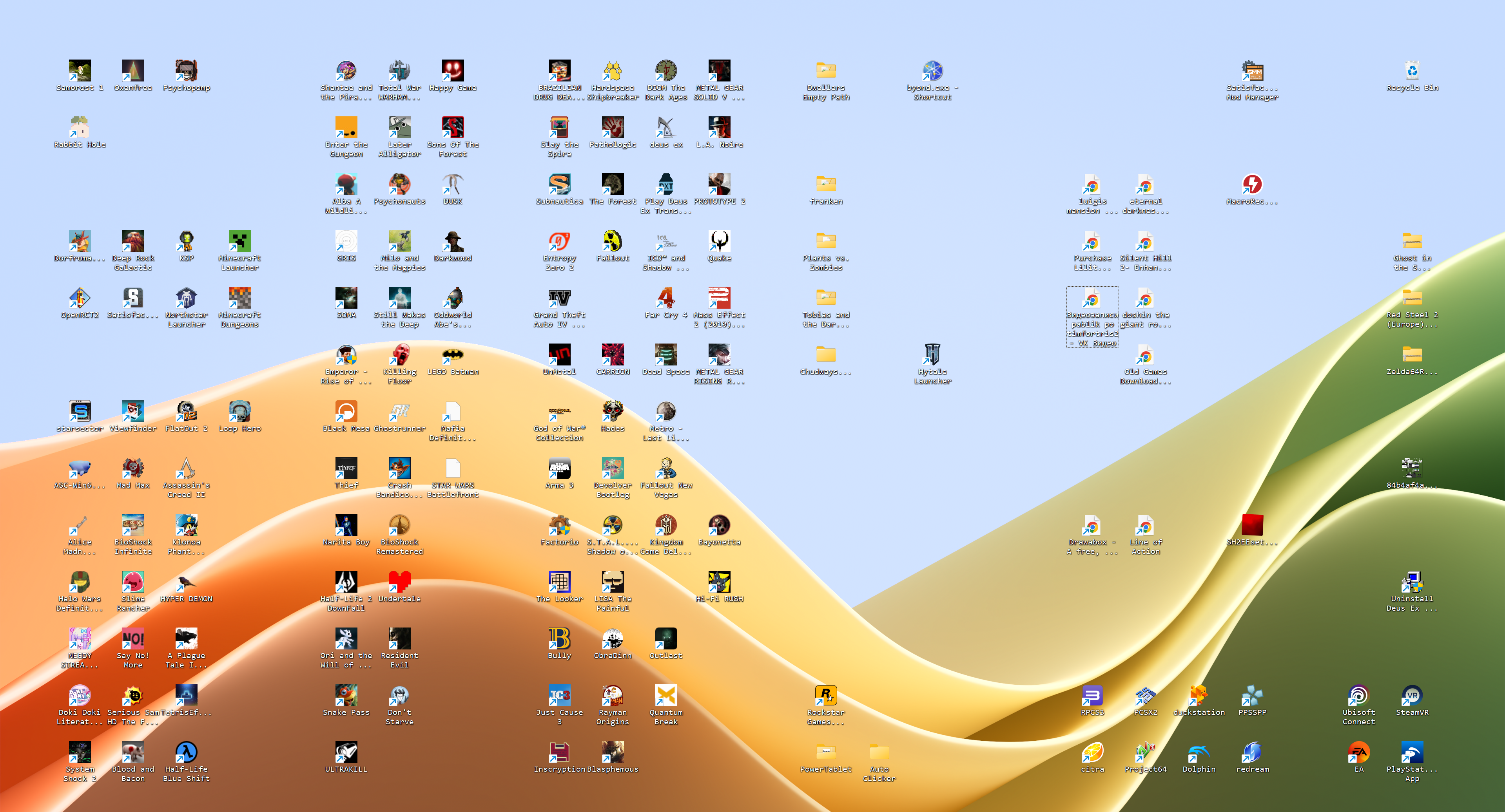
Task: Select the franken folder
Action: pos(825,184)
